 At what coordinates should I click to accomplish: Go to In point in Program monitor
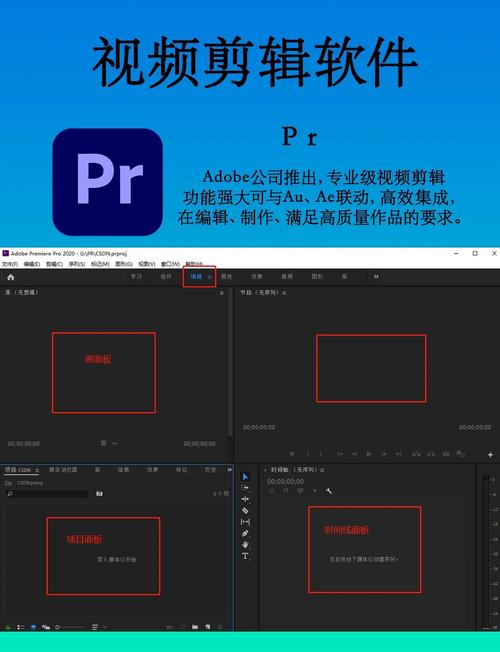pyautogui.click(x=340, y=454)
